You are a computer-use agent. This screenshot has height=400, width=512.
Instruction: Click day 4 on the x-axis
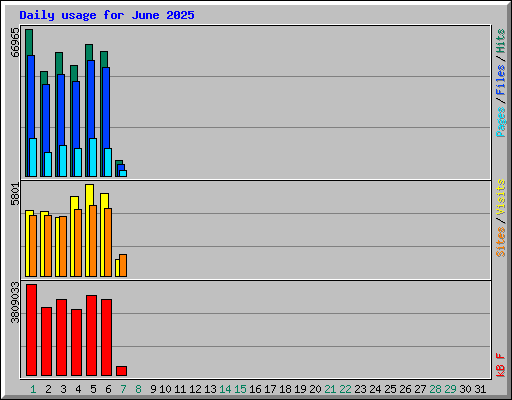(x=78, y=389)
